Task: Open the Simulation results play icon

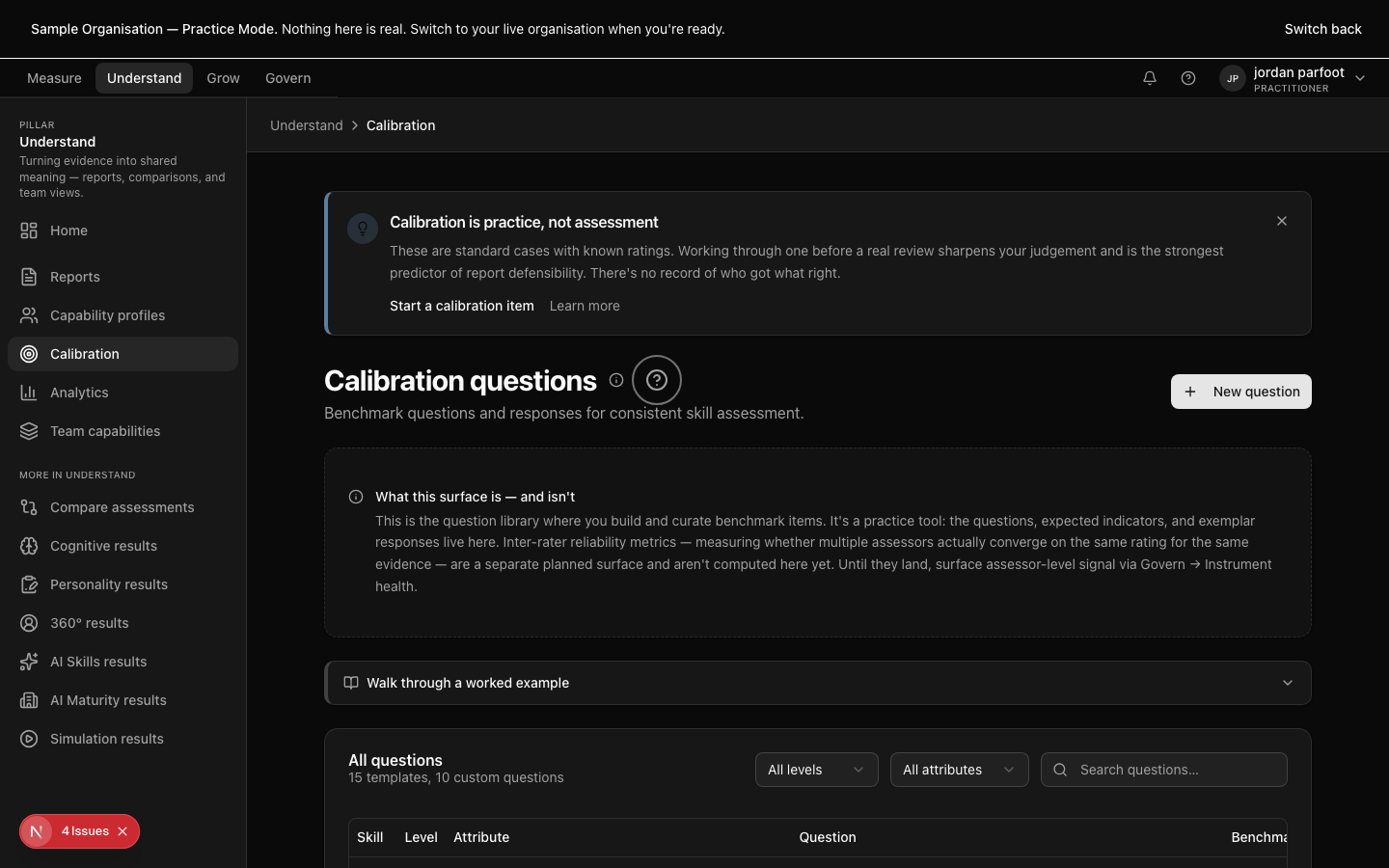Action: pos(29,739)
